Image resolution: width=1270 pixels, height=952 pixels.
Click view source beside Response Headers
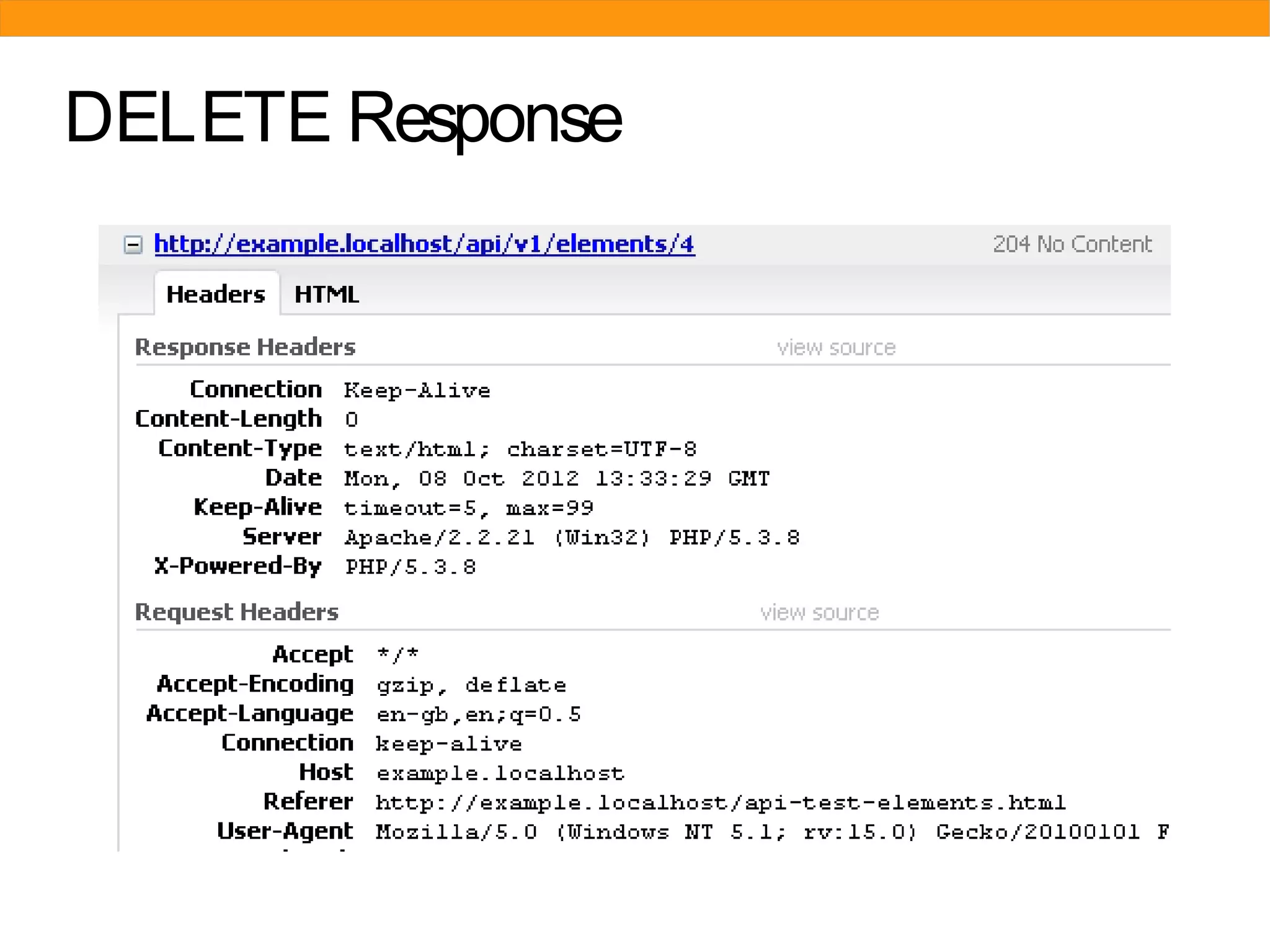(x=836, y=347)
